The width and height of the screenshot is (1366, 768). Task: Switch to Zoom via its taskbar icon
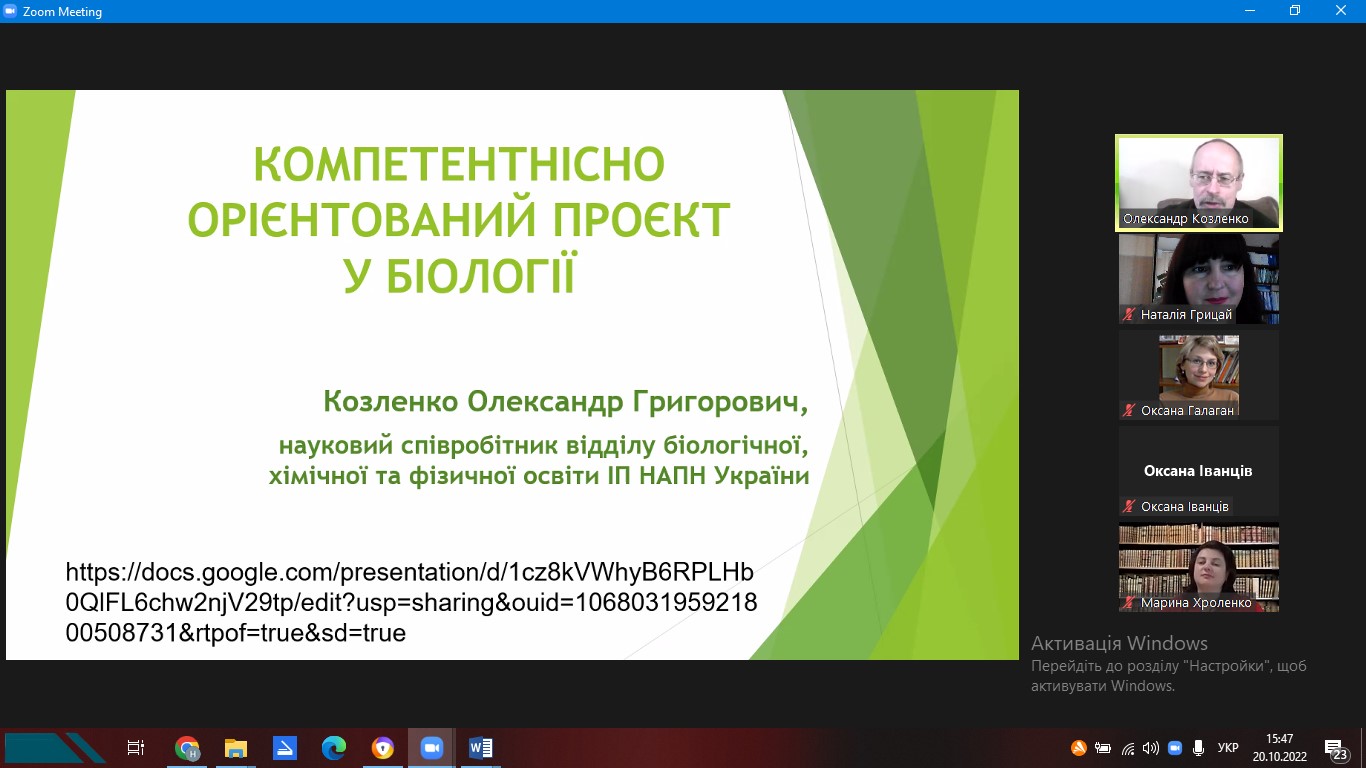click(x=432, y=748)
